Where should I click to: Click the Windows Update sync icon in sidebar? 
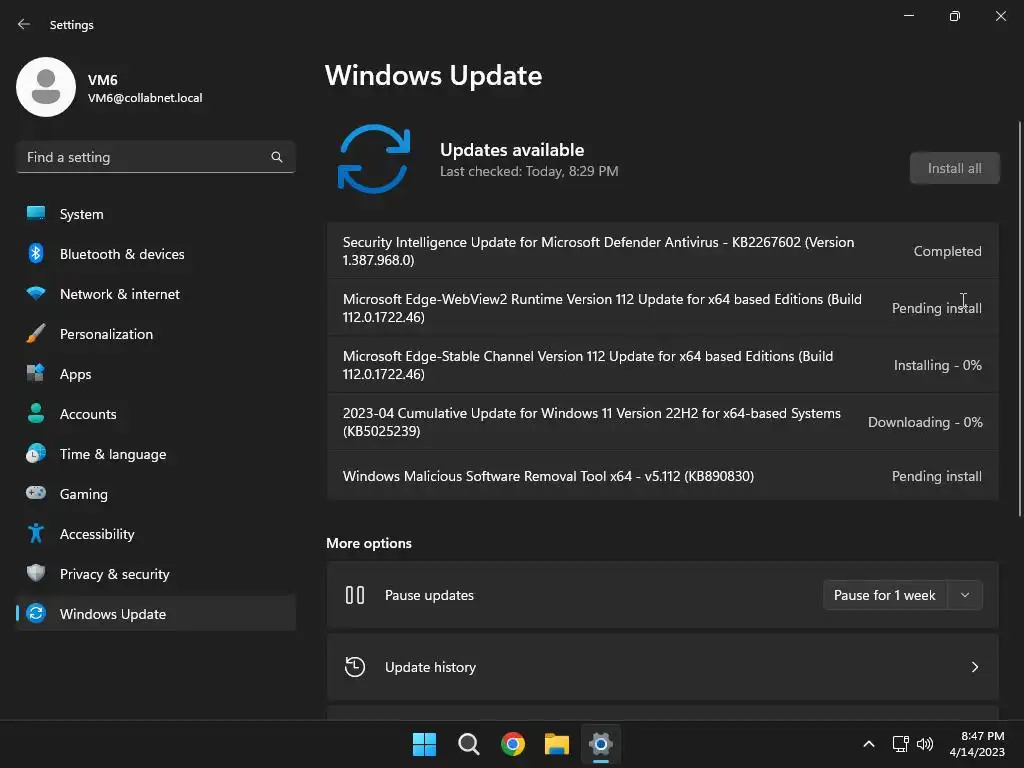point(36,613)
